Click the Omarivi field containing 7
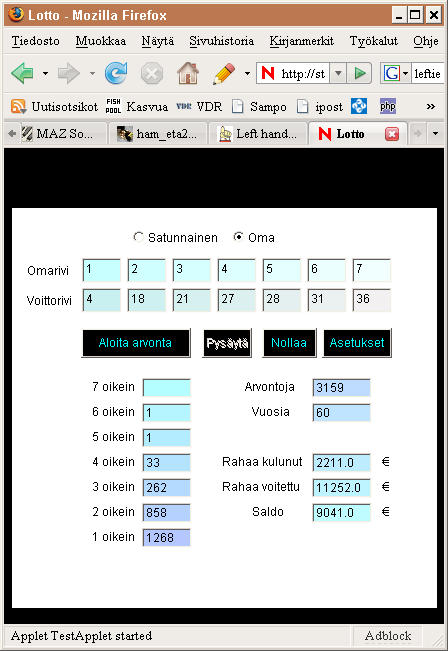 (372, 270)
